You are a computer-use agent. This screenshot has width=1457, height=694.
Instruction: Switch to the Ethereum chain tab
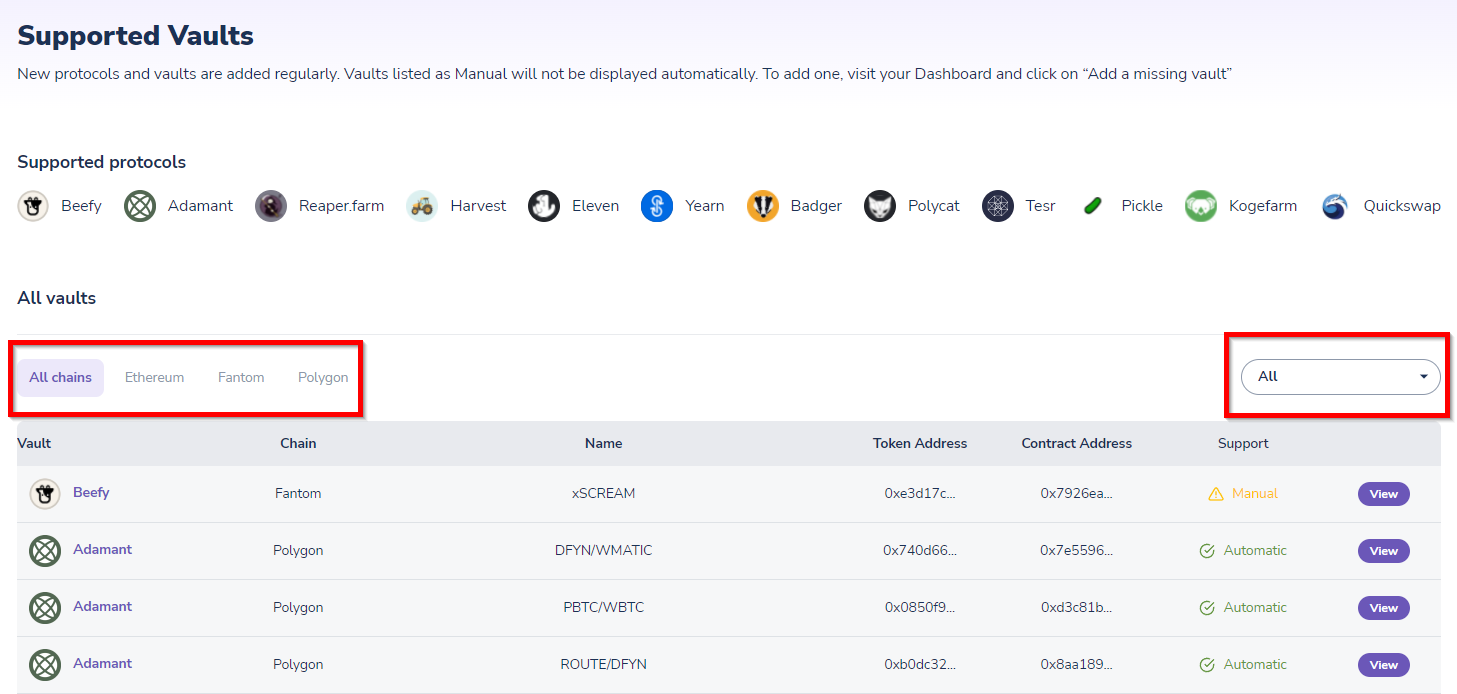[x=154, y=378]
